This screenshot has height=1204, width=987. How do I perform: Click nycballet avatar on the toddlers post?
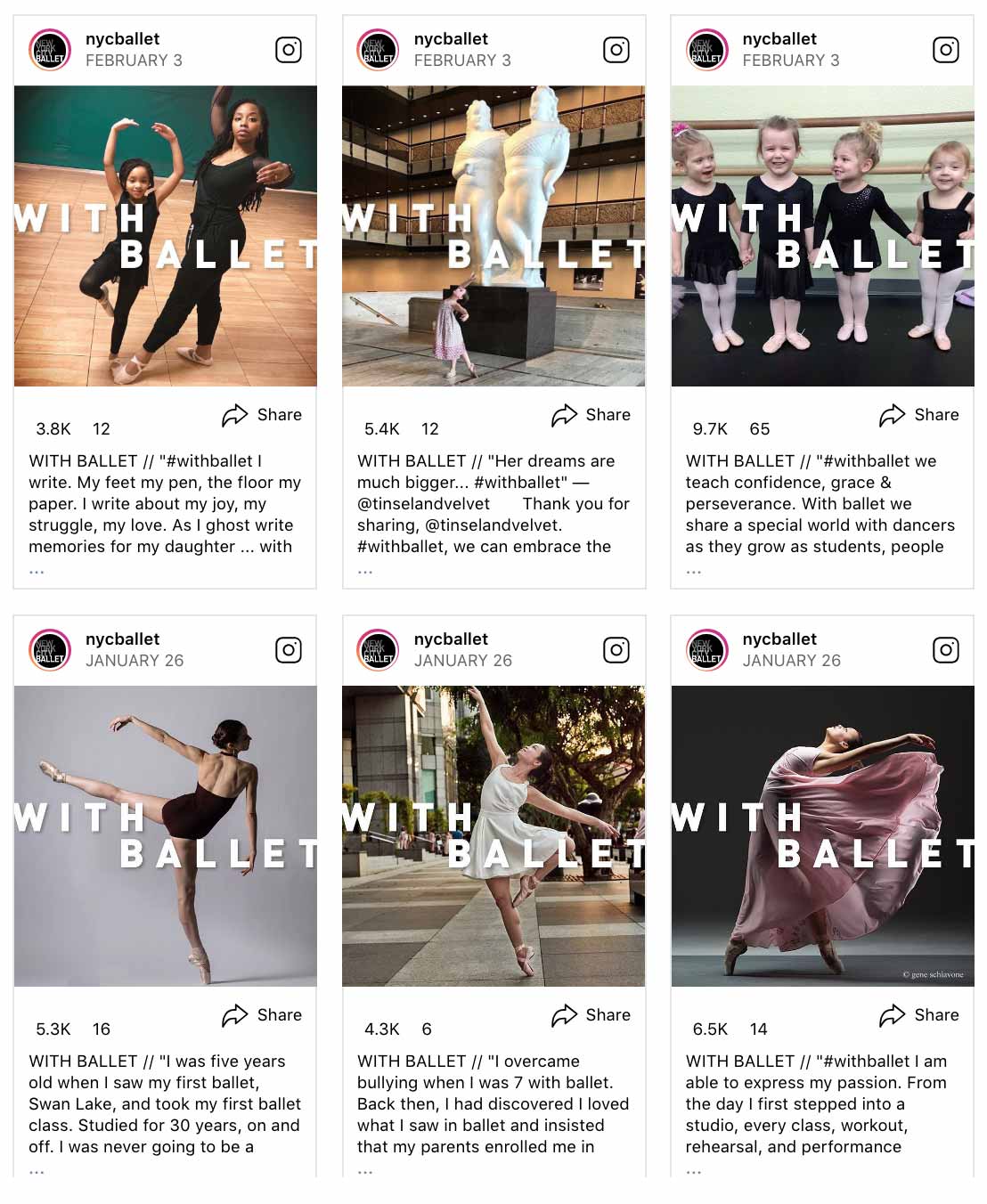point(706,50)
